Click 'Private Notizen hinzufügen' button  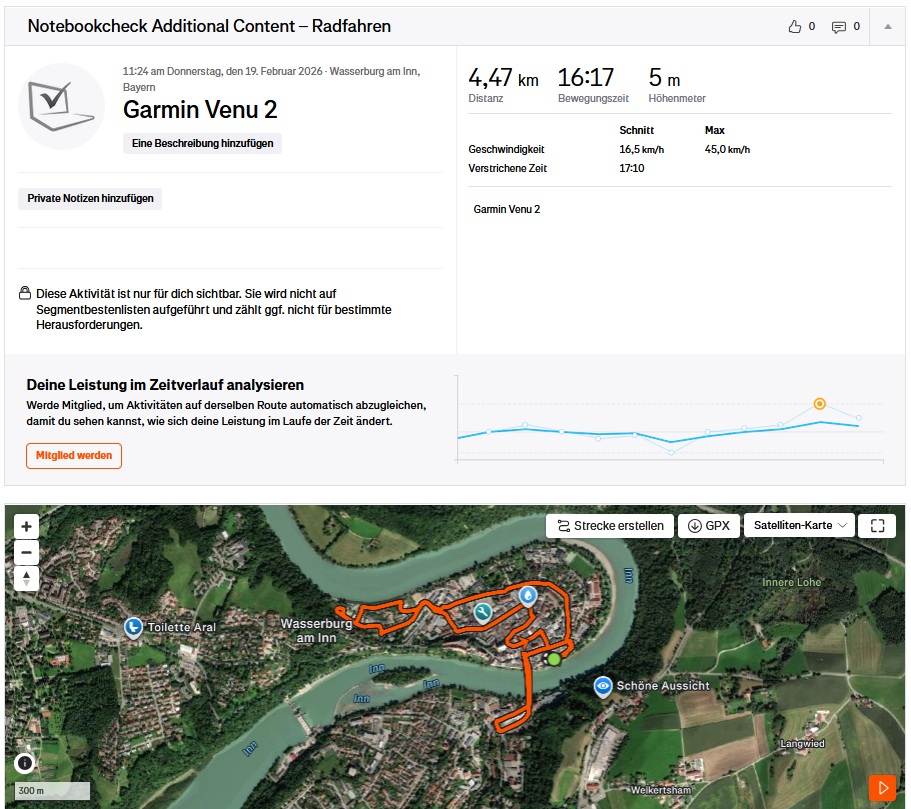[x=90, y=198]
